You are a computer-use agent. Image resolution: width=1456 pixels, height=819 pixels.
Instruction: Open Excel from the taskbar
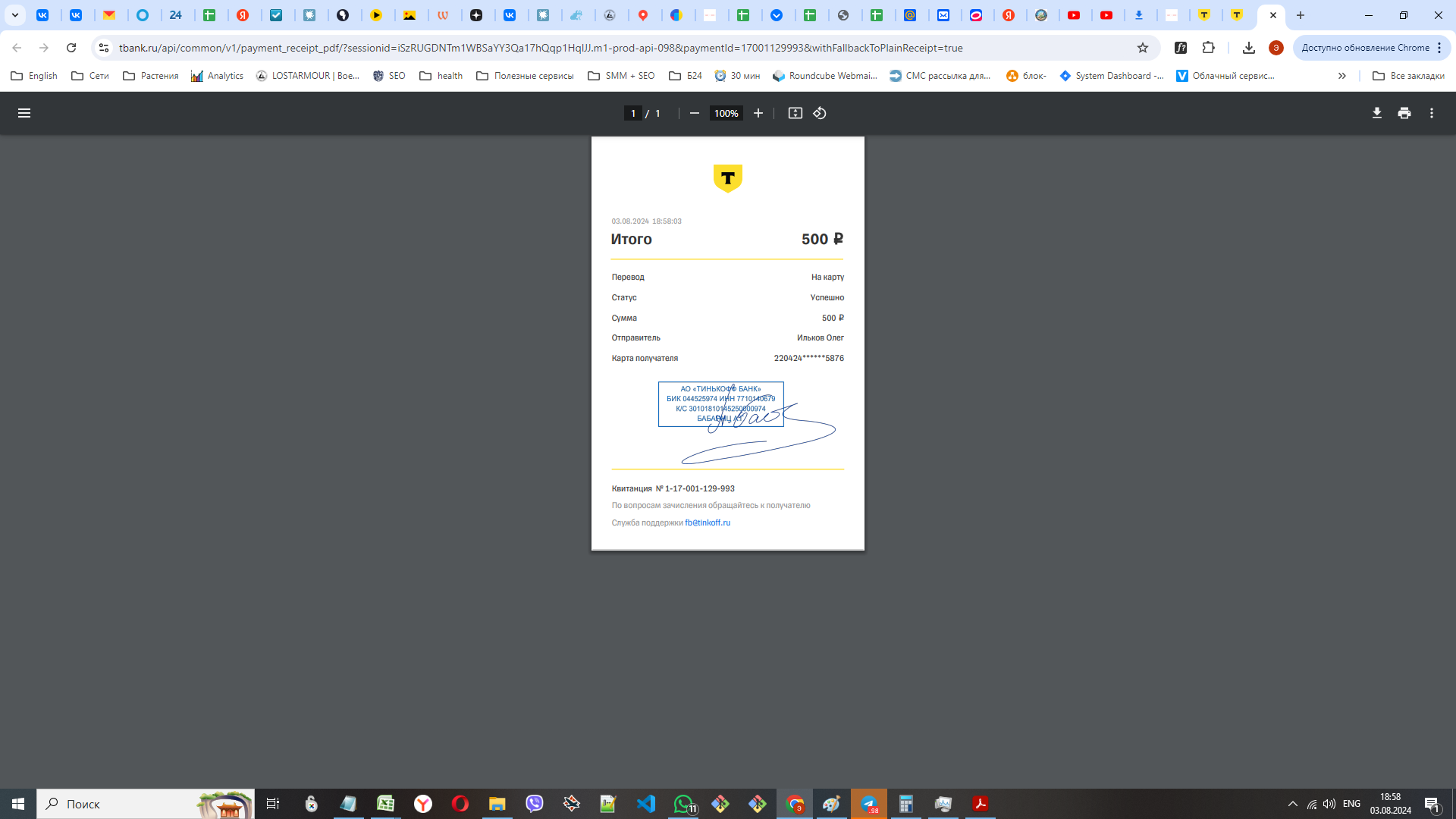tap(385, 804)
